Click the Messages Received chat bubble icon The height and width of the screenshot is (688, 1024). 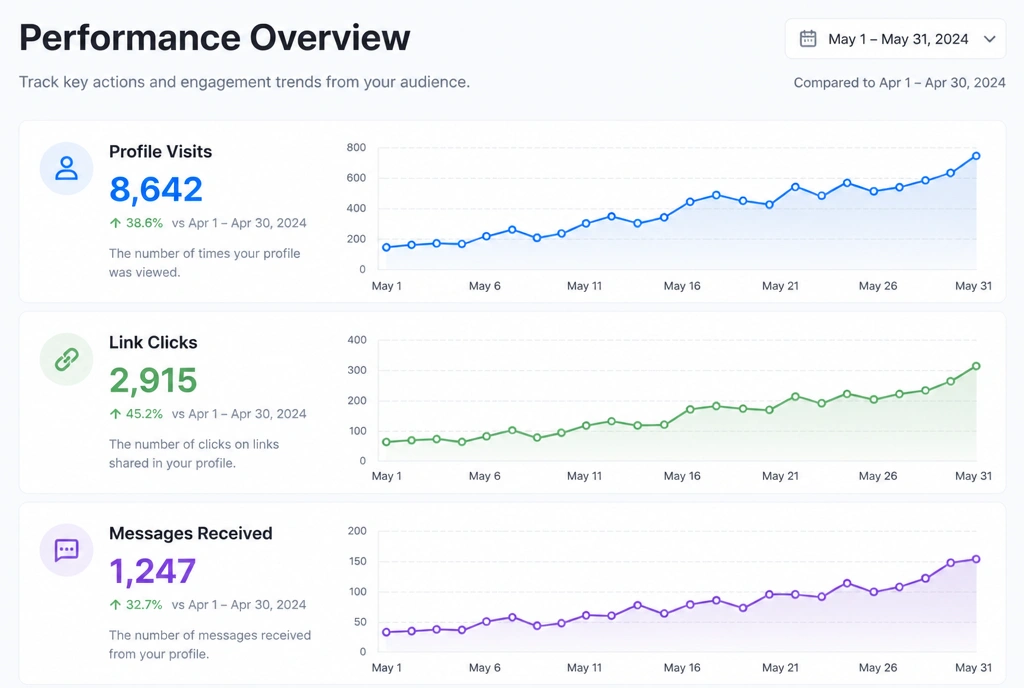(x=67, y=550)
